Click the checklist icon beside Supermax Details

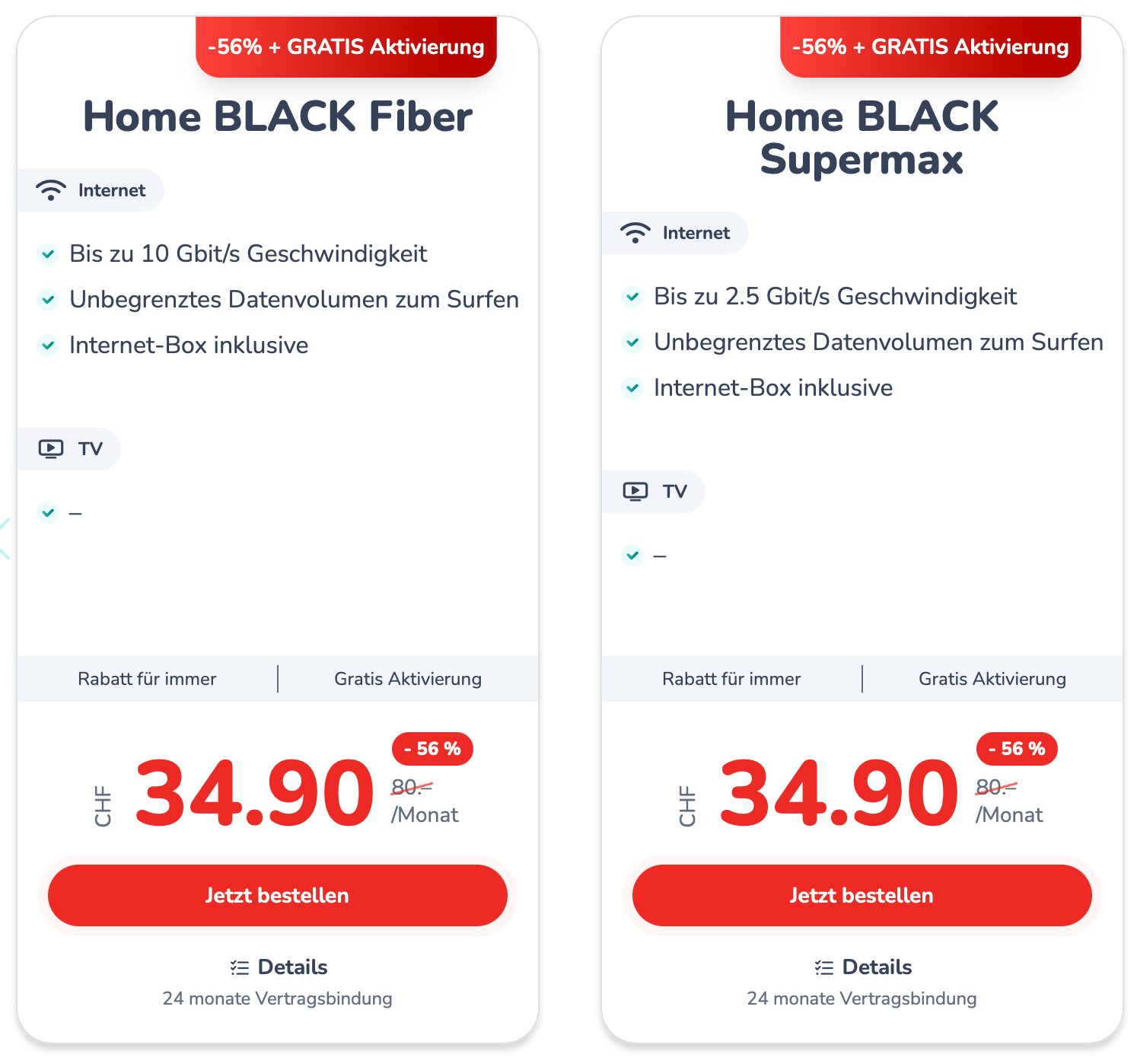click(824, 967)
